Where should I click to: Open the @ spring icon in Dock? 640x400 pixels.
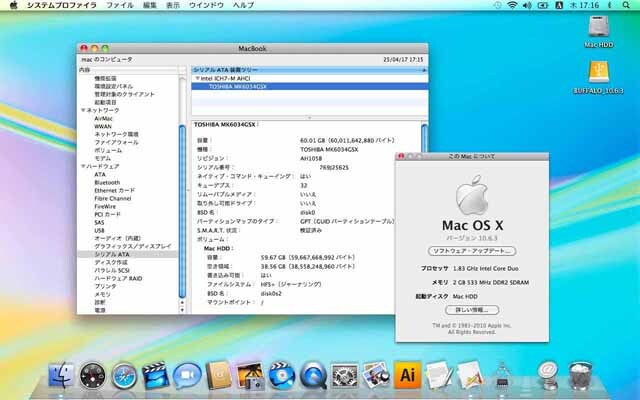pyautogui.click(x=548, y=375)
